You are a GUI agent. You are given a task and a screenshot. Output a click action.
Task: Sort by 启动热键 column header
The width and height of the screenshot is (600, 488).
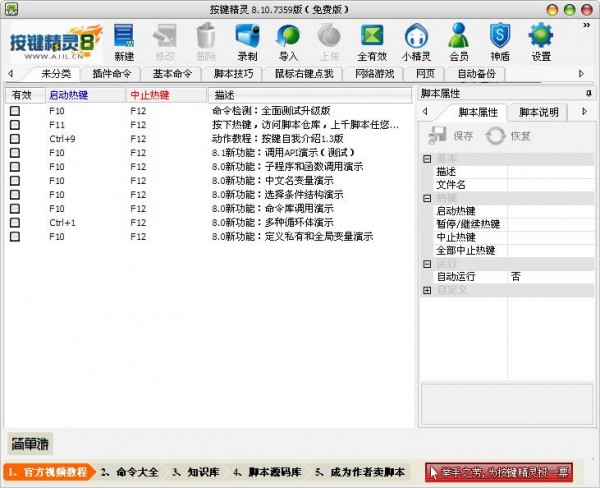(x=85, y=95)
